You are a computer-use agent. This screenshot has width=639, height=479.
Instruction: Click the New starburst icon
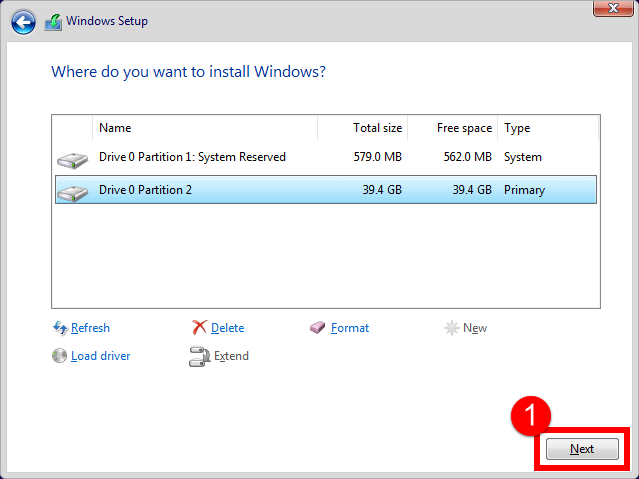pos(452,328)
